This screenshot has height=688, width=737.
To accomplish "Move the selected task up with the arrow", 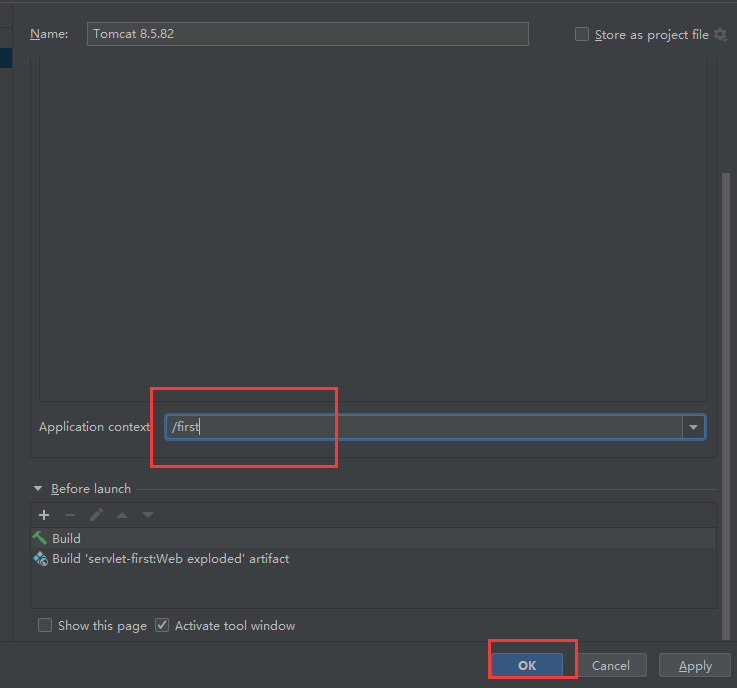I will pos(122,515).
